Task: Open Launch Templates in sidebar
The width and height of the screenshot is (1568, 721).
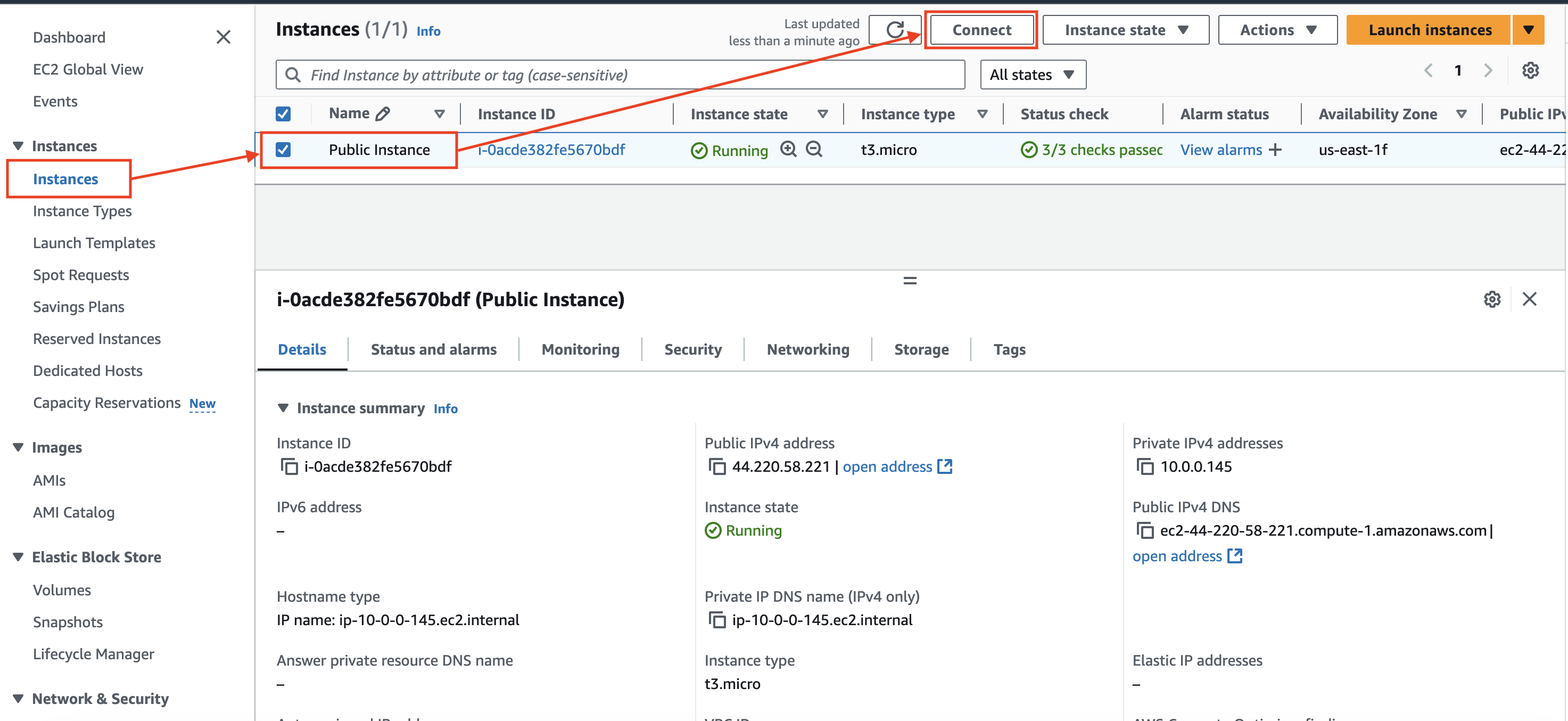Action: coord(94,243)
